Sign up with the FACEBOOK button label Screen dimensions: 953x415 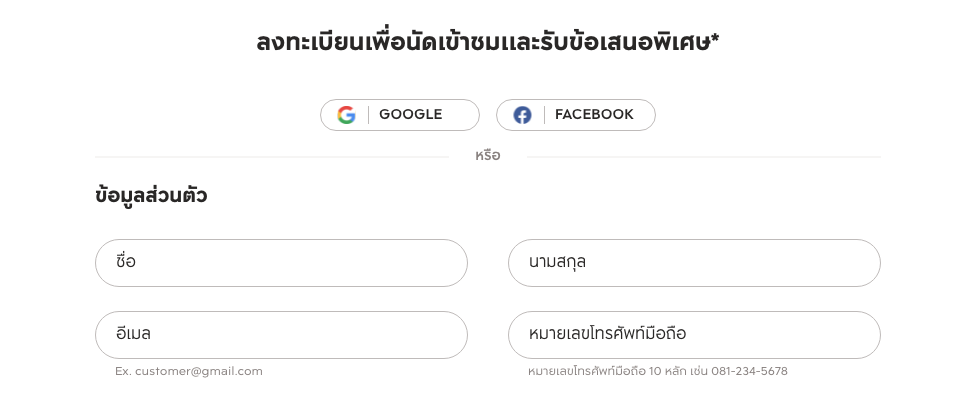(594, 115)
